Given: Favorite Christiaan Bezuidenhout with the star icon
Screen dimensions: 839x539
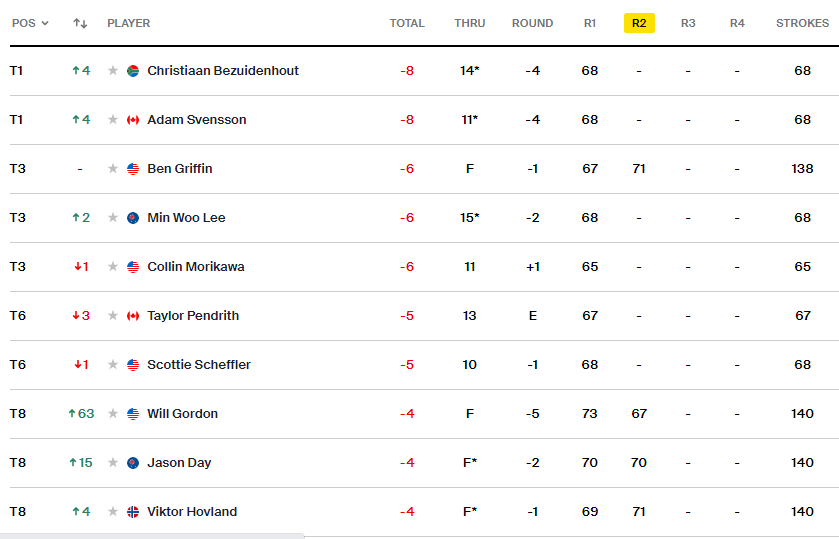Looking at the screenshot, I should point(114,71).
